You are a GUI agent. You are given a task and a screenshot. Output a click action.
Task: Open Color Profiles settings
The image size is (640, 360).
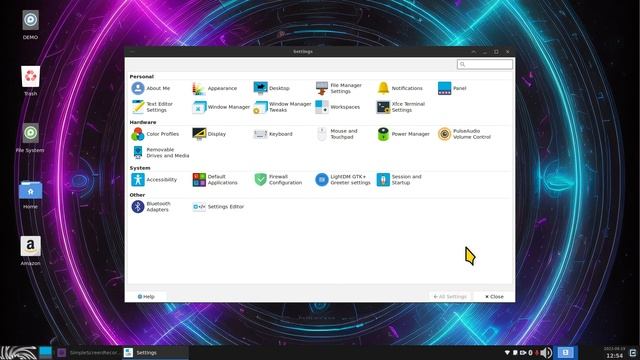155,134
